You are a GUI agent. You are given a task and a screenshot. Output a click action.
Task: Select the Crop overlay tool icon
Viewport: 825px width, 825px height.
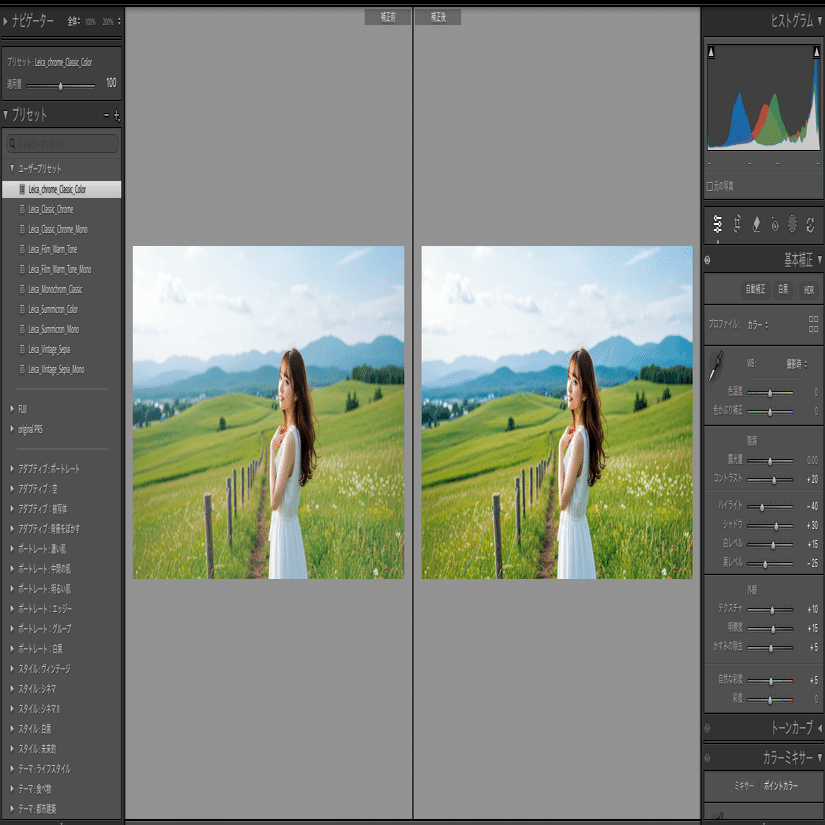(737, 224)
